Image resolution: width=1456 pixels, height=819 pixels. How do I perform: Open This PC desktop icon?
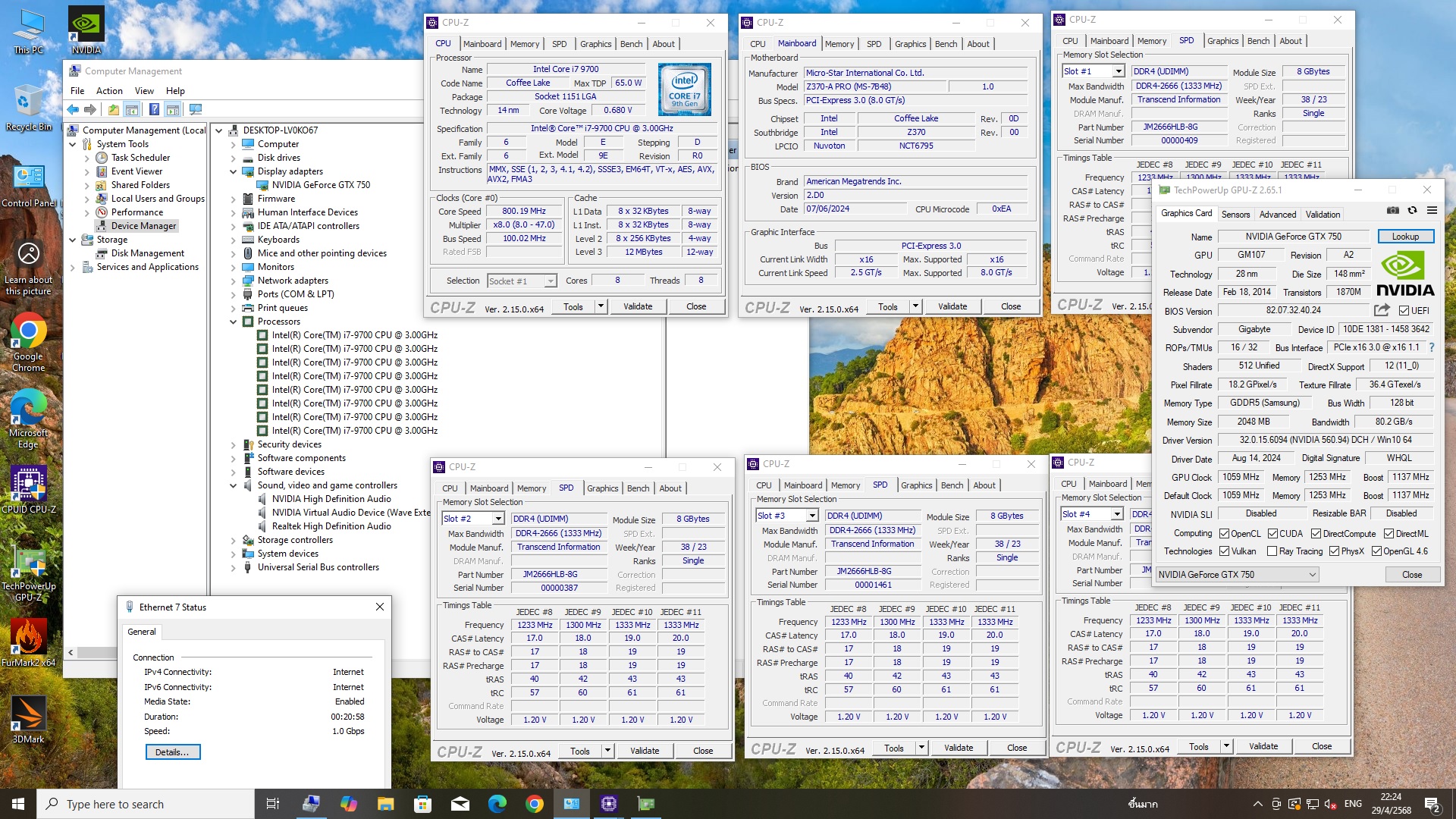[x=29, y=32]
